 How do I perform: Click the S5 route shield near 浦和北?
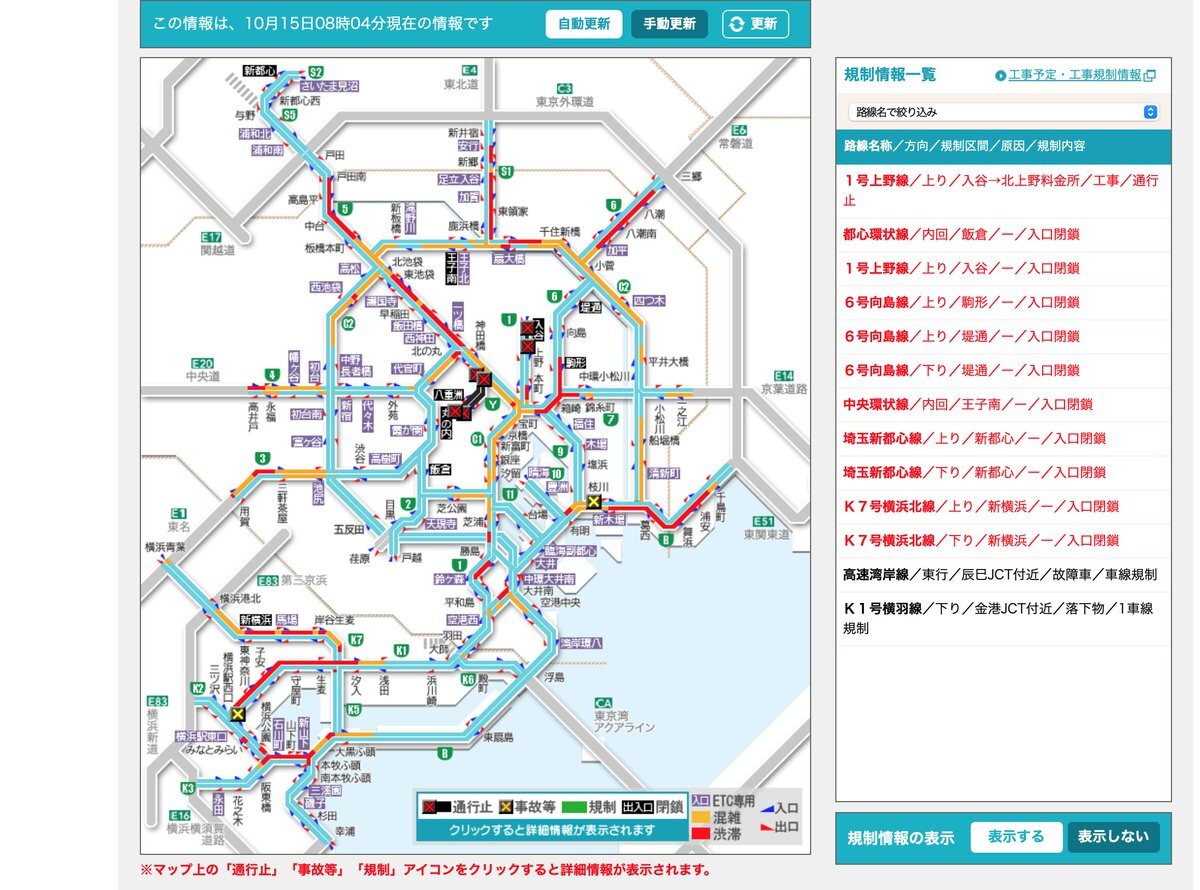click(289, 116)
